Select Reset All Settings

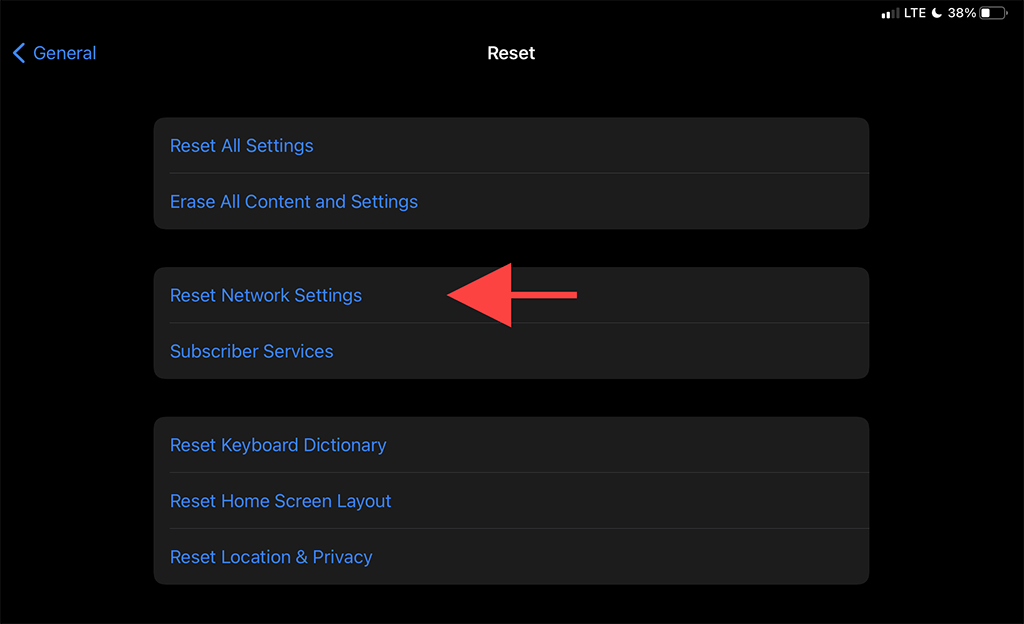[241, 145]
